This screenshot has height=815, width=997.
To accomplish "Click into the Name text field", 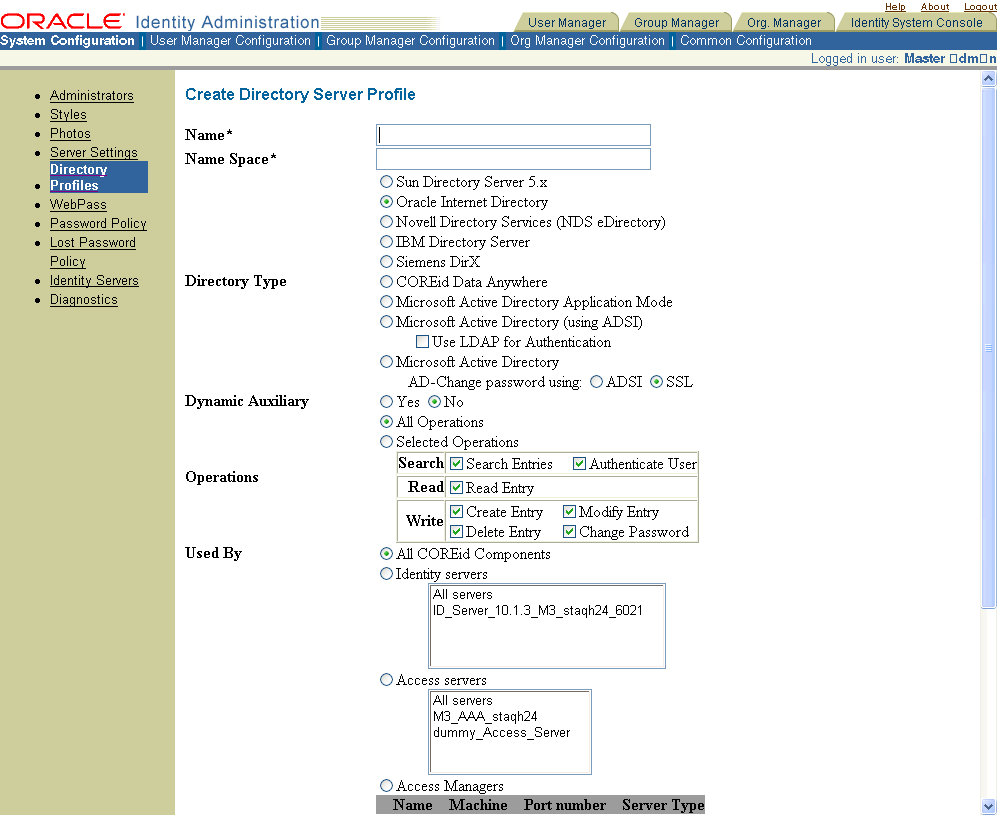I will (513, 135).
